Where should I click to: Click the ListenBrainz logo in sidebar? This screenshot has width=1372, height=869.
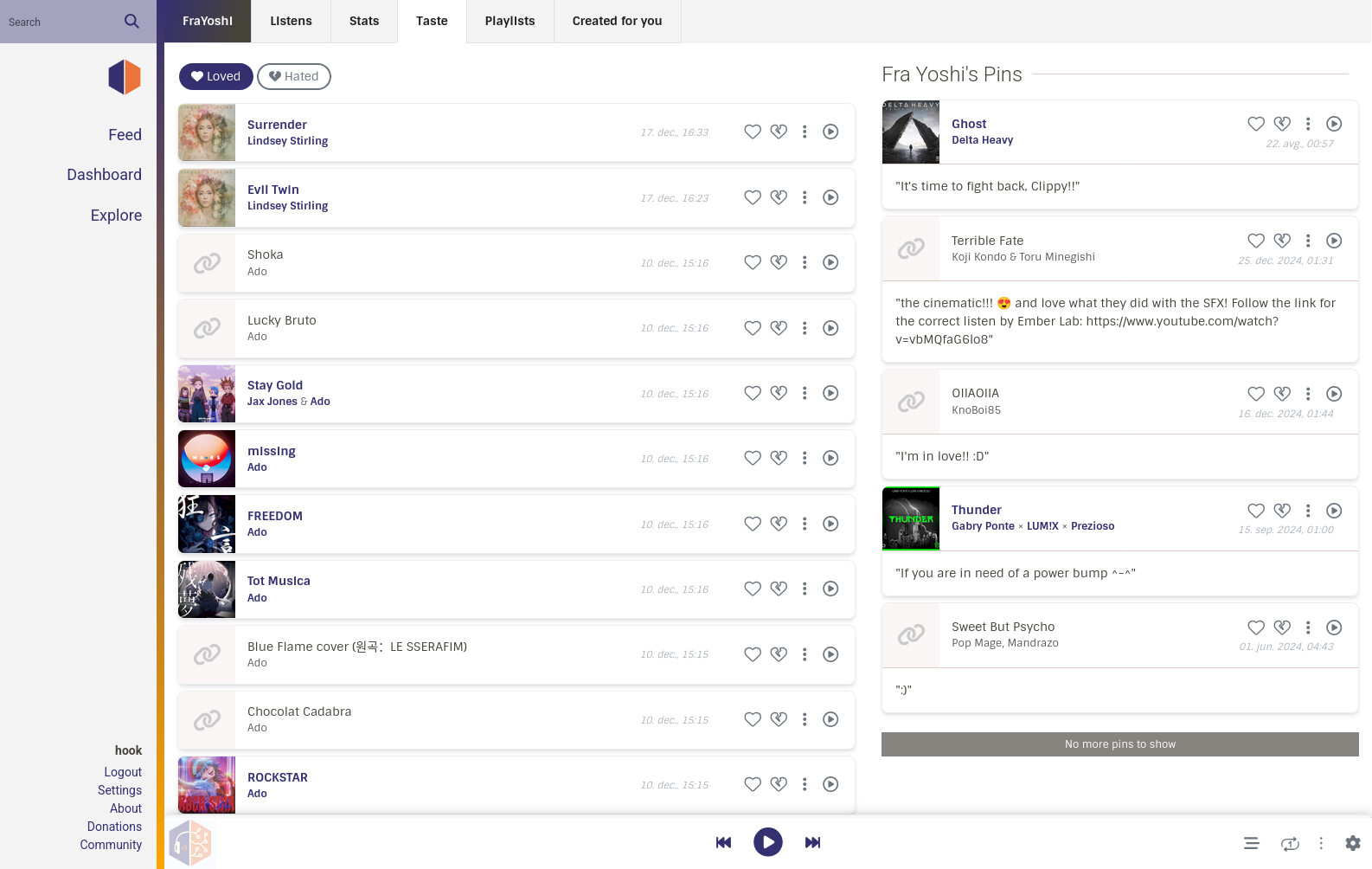125,77
